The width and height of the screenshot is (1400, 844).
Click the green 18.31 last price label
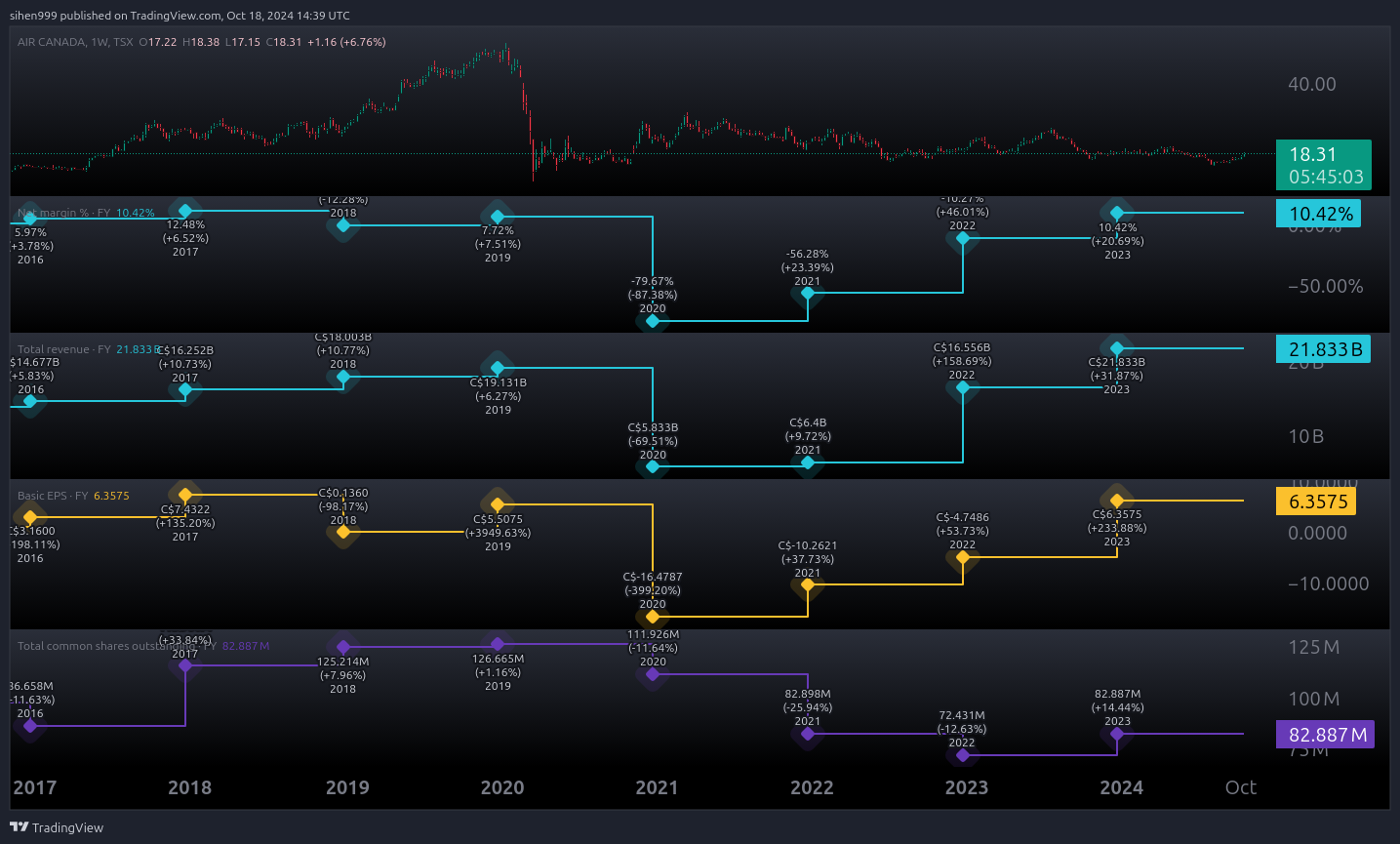[x=1323, y=165]
